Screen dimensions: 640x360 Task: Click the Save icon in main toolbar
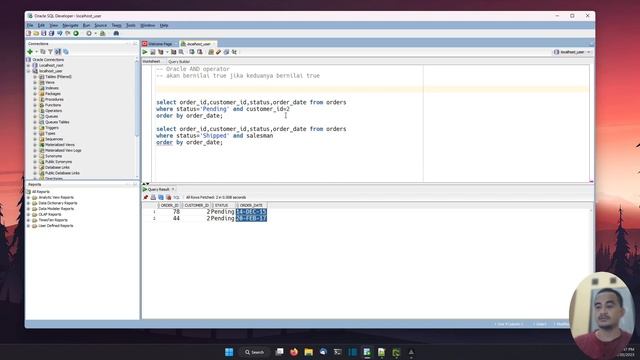click(x=44, y=33)
